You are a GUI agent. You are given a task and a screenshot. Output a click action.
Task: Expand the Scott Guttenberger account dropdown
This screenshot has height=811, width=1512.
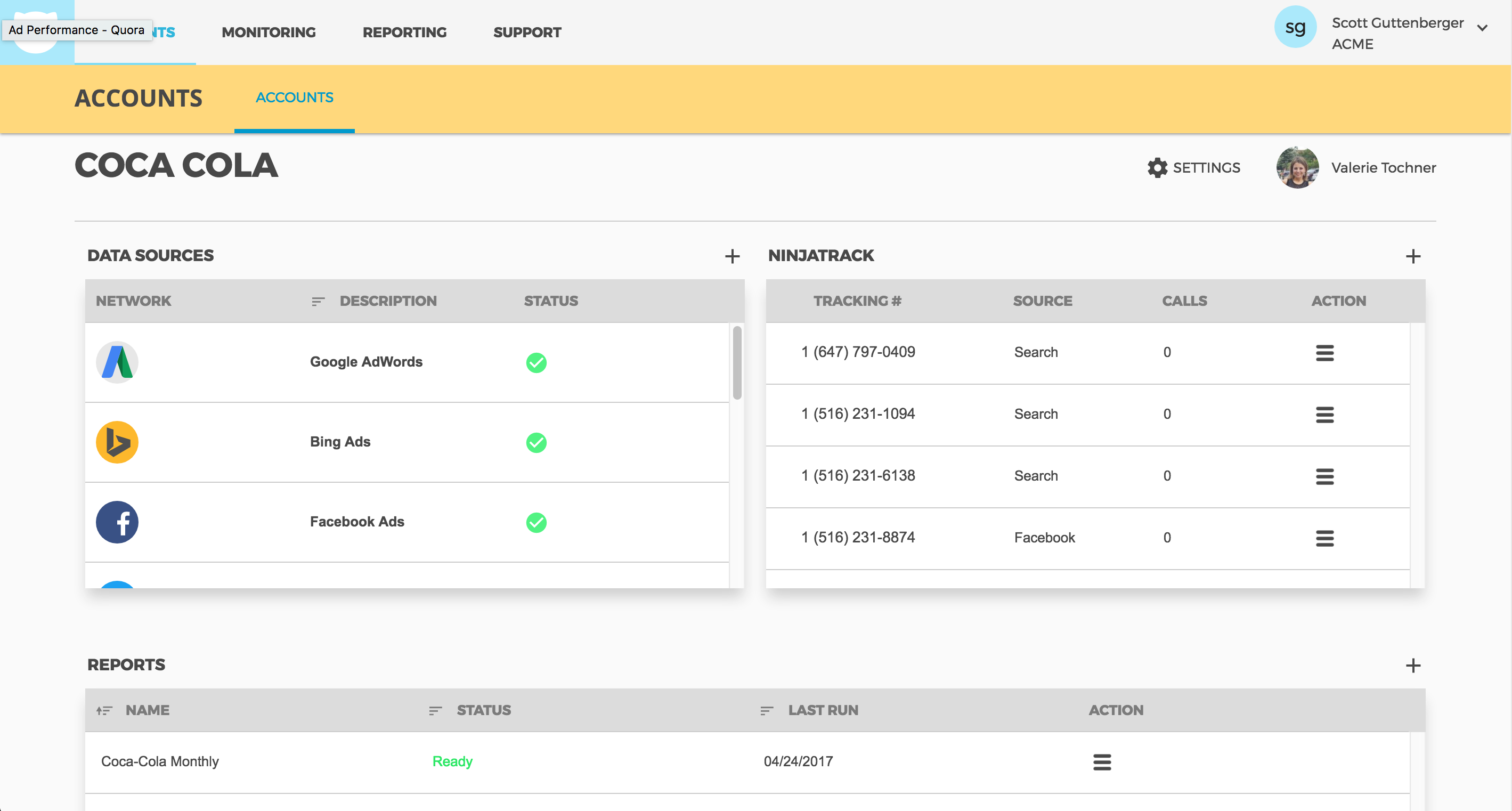pos(1482,28)
